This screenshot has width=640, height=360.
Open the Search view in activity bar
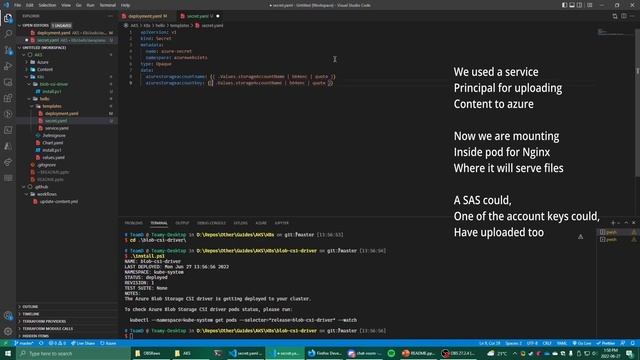[x=8, y=34]
